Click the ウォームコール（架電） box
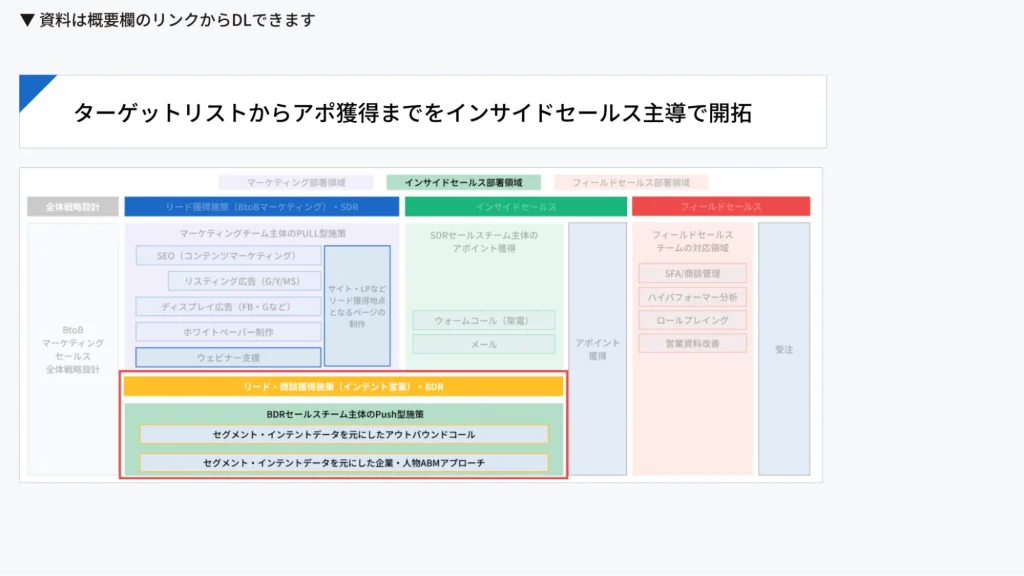Viewport: 1024px width, 576px height. pyautogui.click(x=483, y=321)
